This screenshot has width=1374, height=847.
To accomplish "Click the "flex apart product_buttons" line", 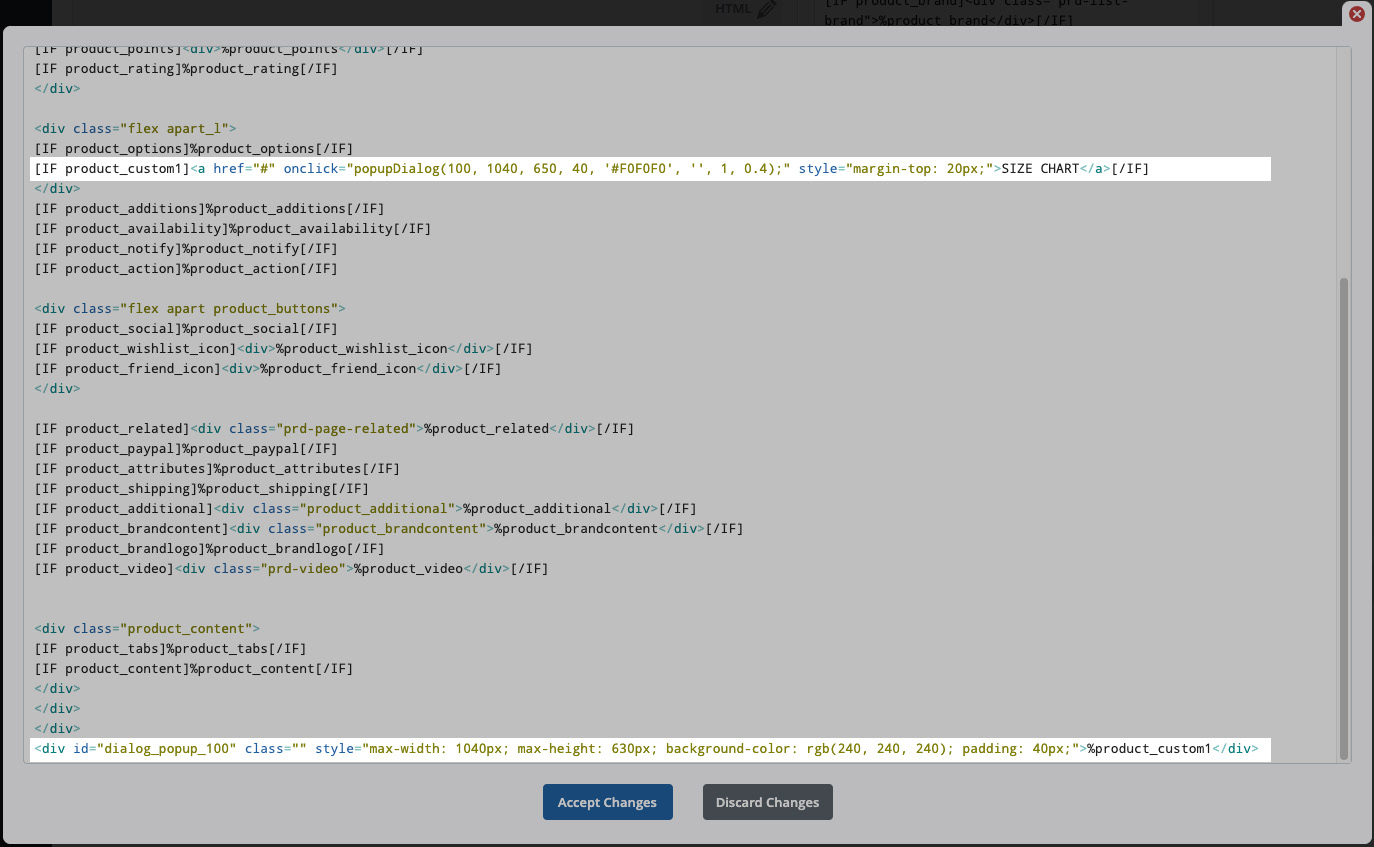I will pos(190,309).
